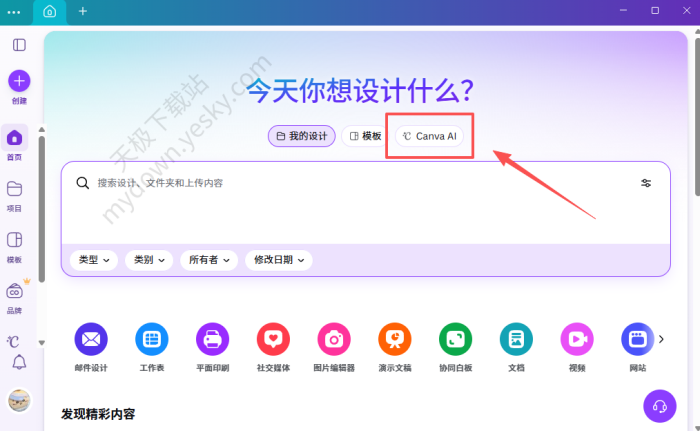Image resolution: width=700 pixels, height=431 pixels.
Task: Click sidebar scroll down arrow
Action: (42, 343)
